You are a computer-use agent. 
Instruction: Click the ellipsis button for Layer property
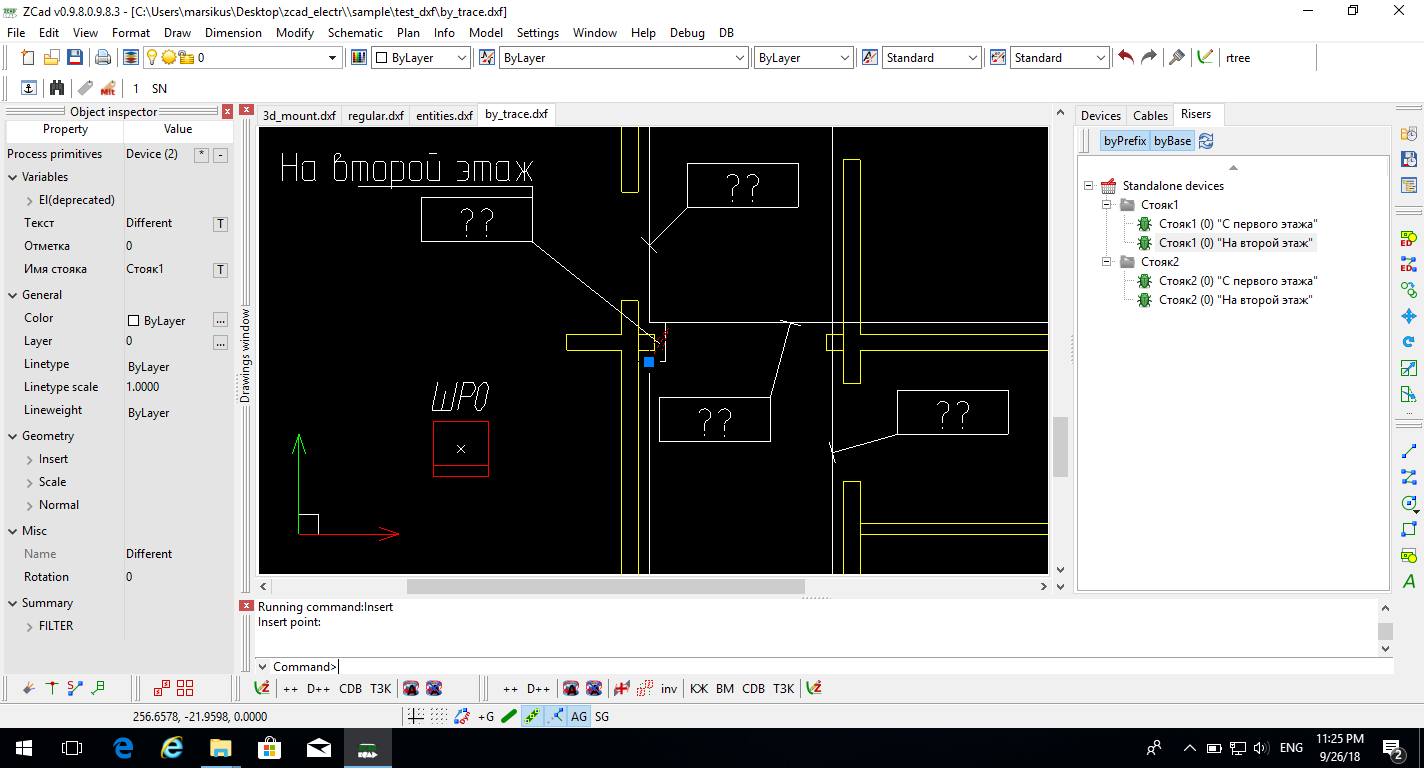pyautogui.click(x=221, y=343)
